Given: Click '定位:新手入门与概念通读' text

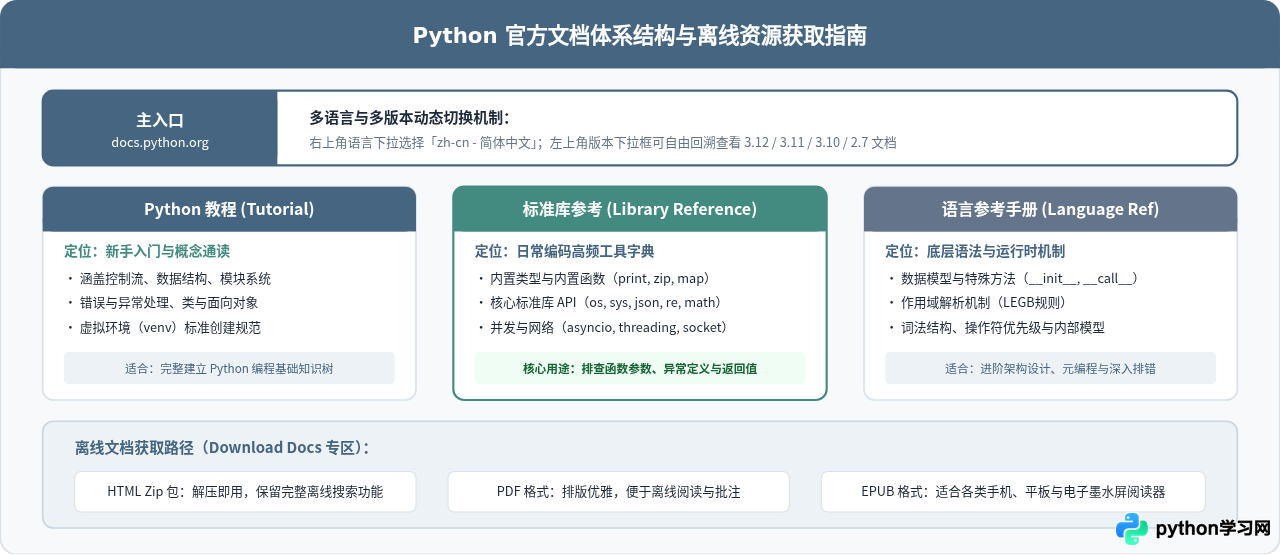Looking at the screenshot, I should 147,251.
